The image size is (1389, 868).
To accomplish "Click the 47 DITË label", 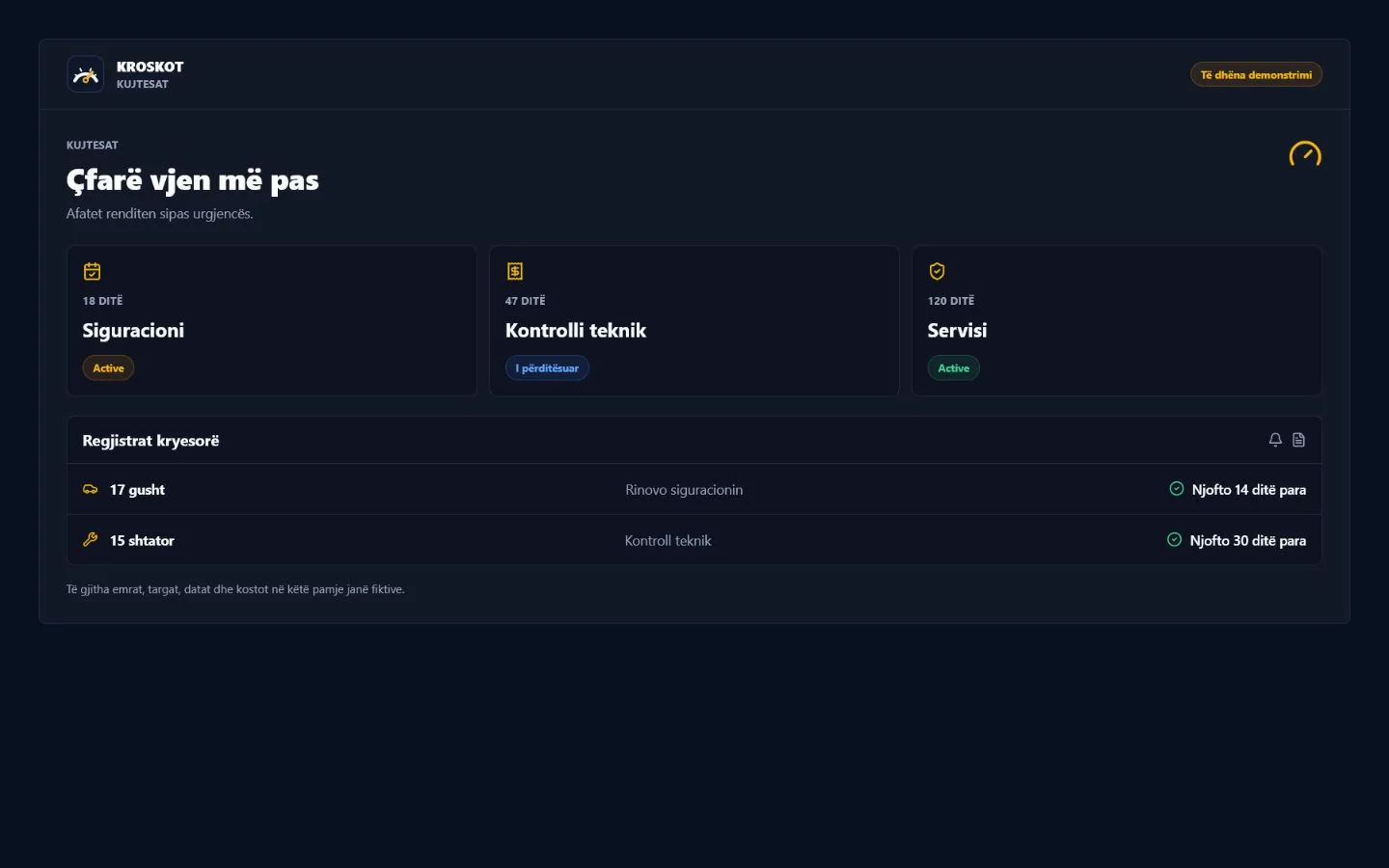I will [525, 301].
